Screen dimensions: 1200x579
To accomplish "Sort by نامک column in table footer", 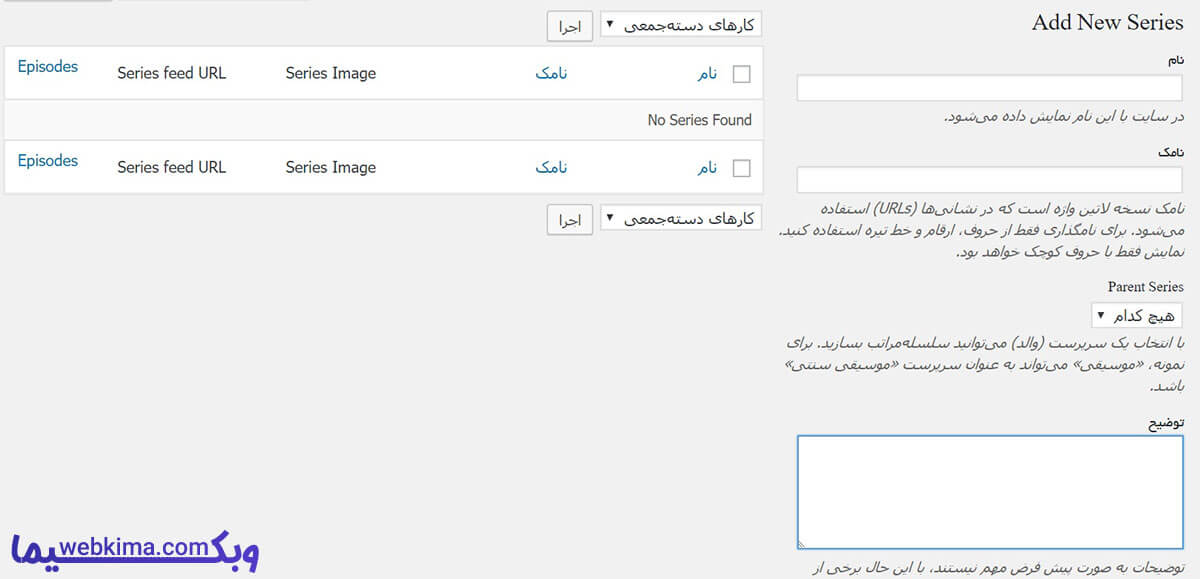I will [x=551, y=167].
